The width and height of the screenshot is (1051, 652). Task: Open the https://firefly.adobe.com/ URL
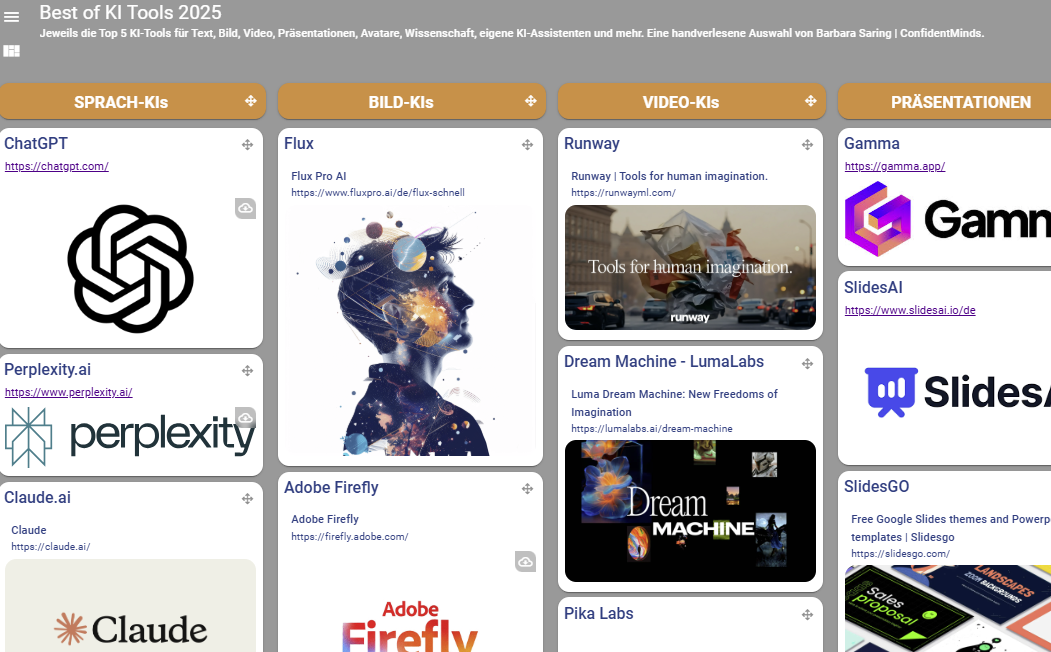[x=349, y=536]
